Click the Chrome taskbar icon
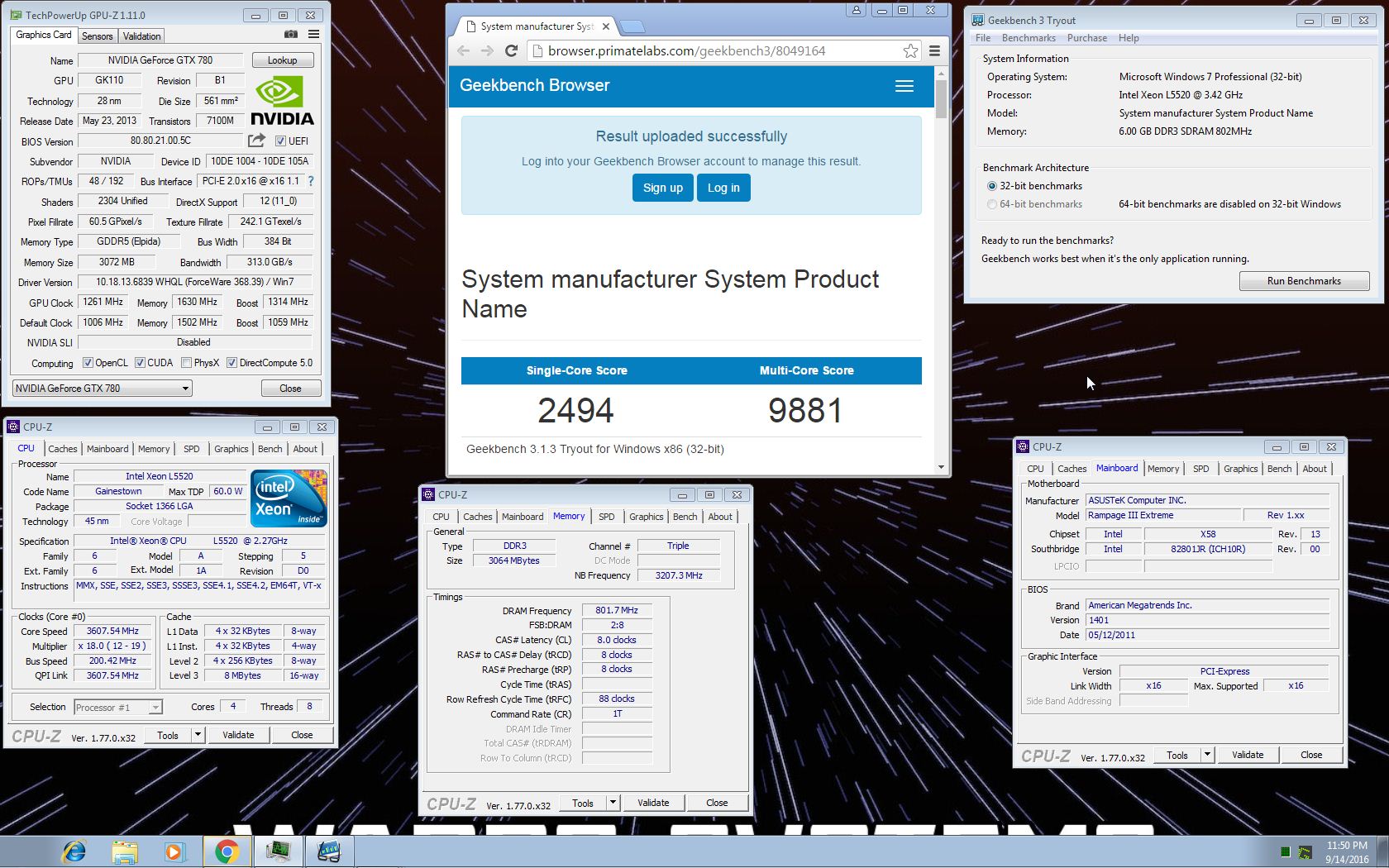The height and width of the screenshot is (868, 1389). coord(227,851)
